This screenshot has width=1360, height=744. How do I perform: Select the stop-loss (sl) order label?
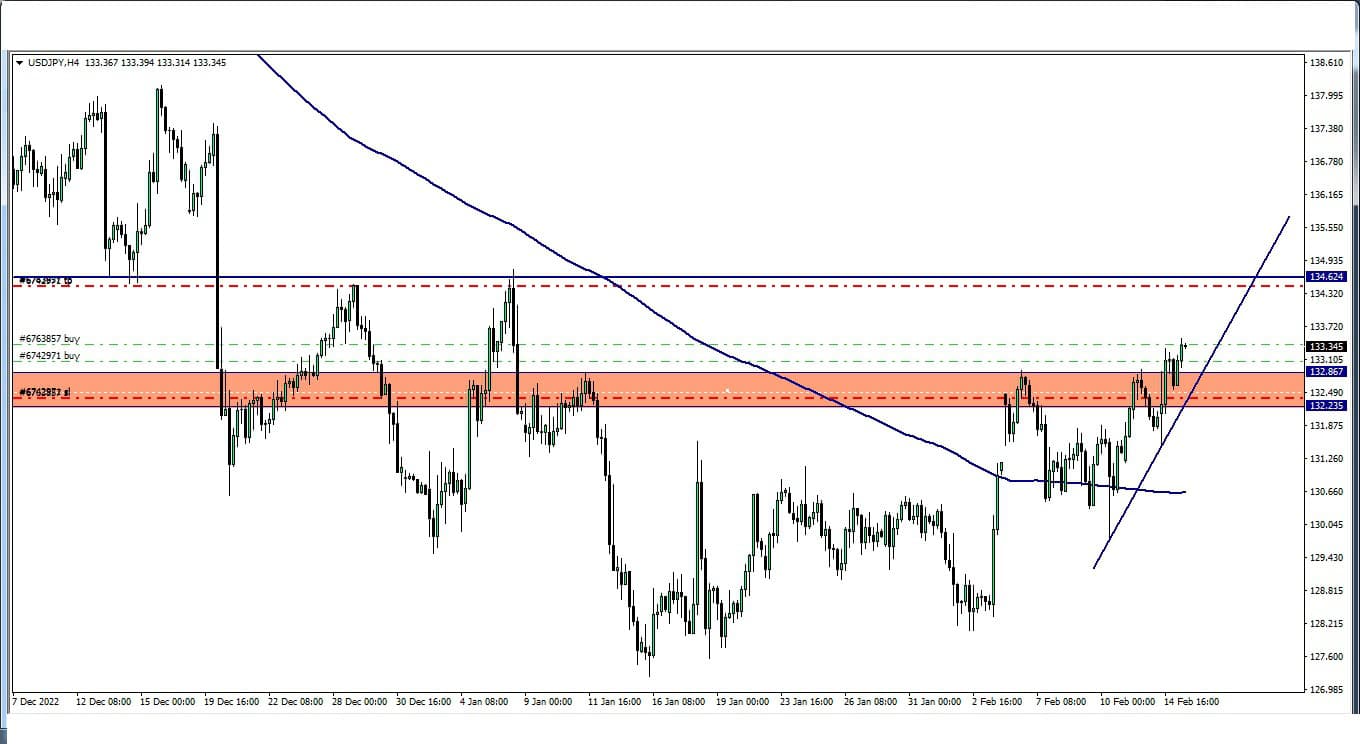pyautogui.click(x=45, y=392)
